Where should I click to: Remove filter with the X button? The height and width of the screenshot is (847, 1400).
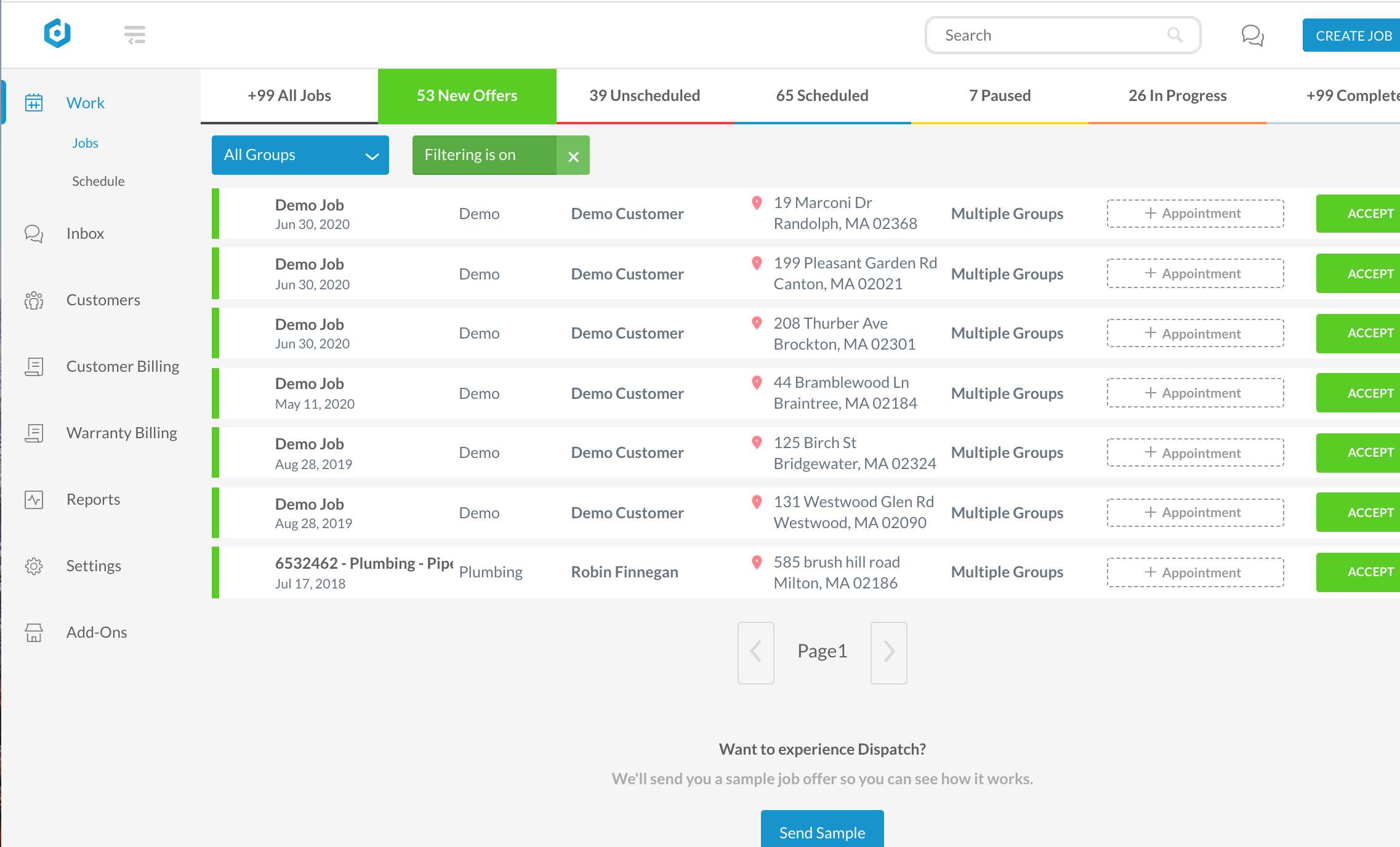pos(573,156)
